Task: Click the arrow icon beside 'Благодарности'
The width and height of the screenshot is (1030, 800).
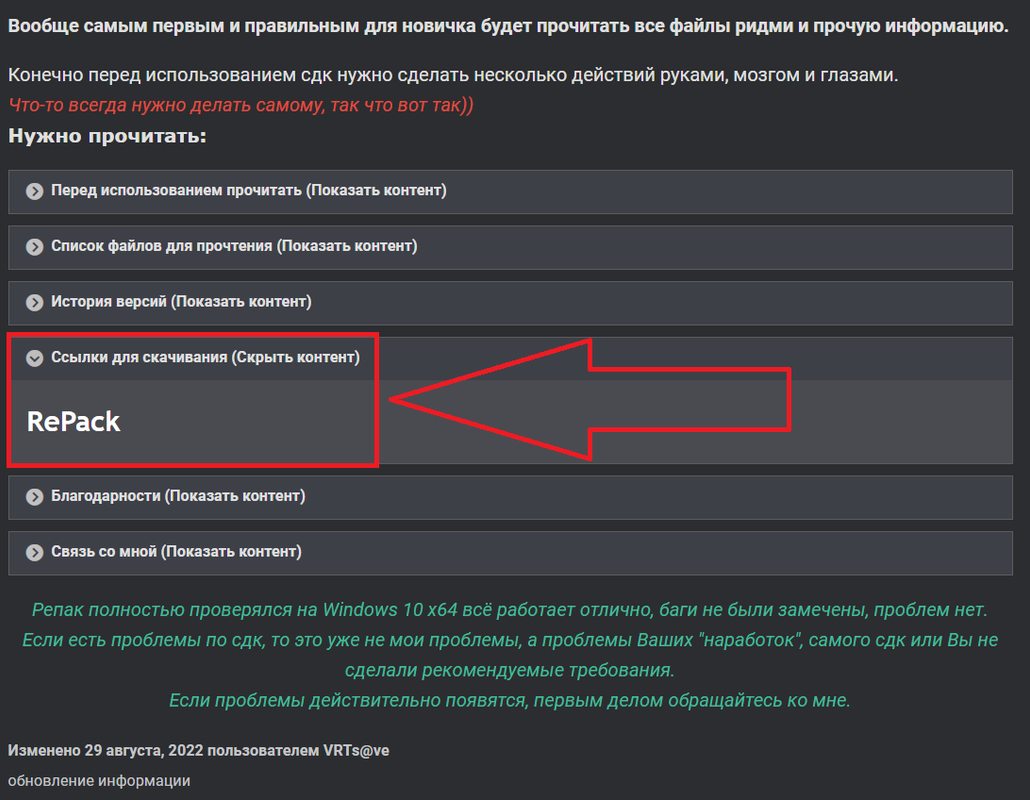Action: click(34, 497)
